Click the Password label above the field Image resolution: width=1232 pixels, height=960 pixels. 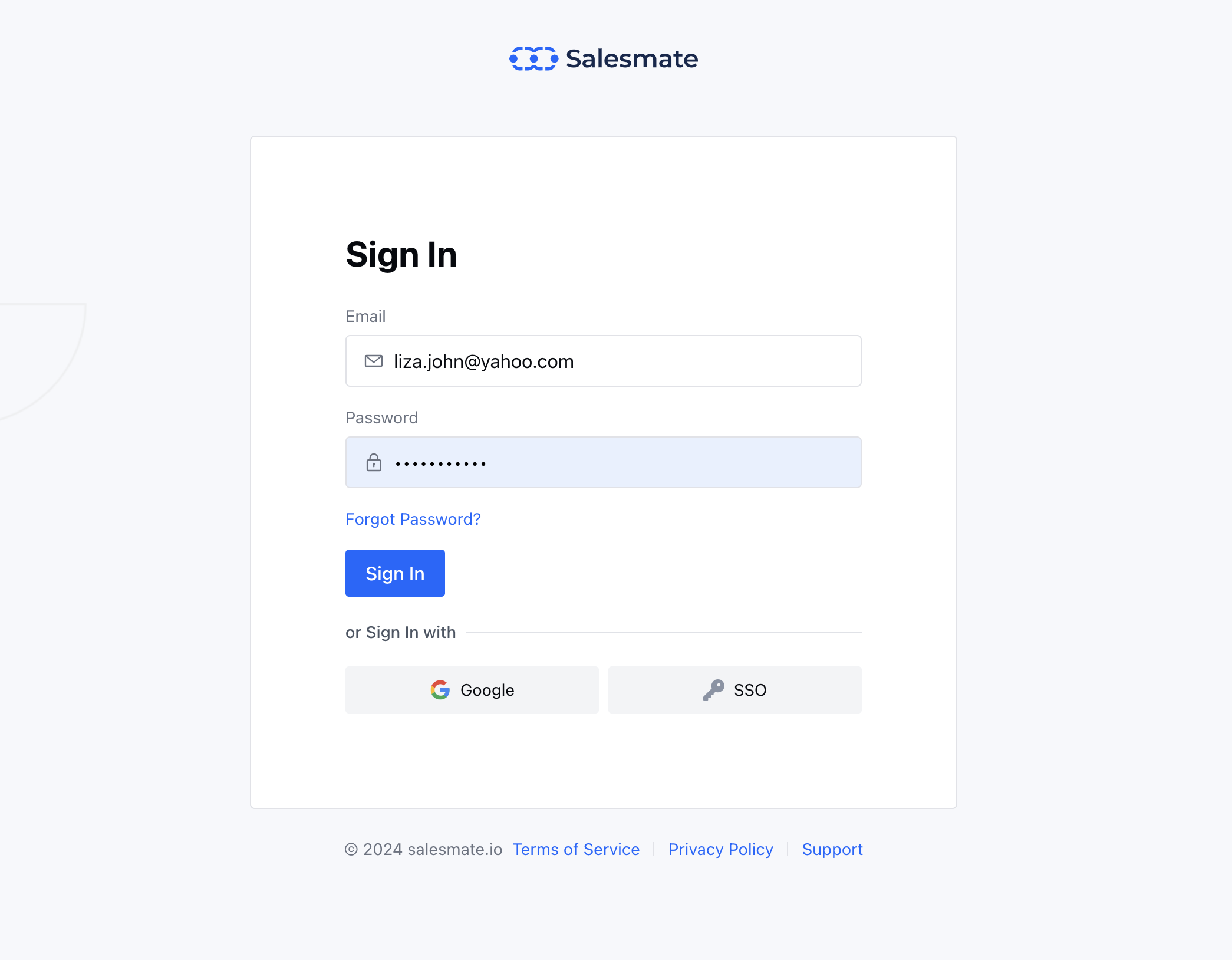(382, 418)
